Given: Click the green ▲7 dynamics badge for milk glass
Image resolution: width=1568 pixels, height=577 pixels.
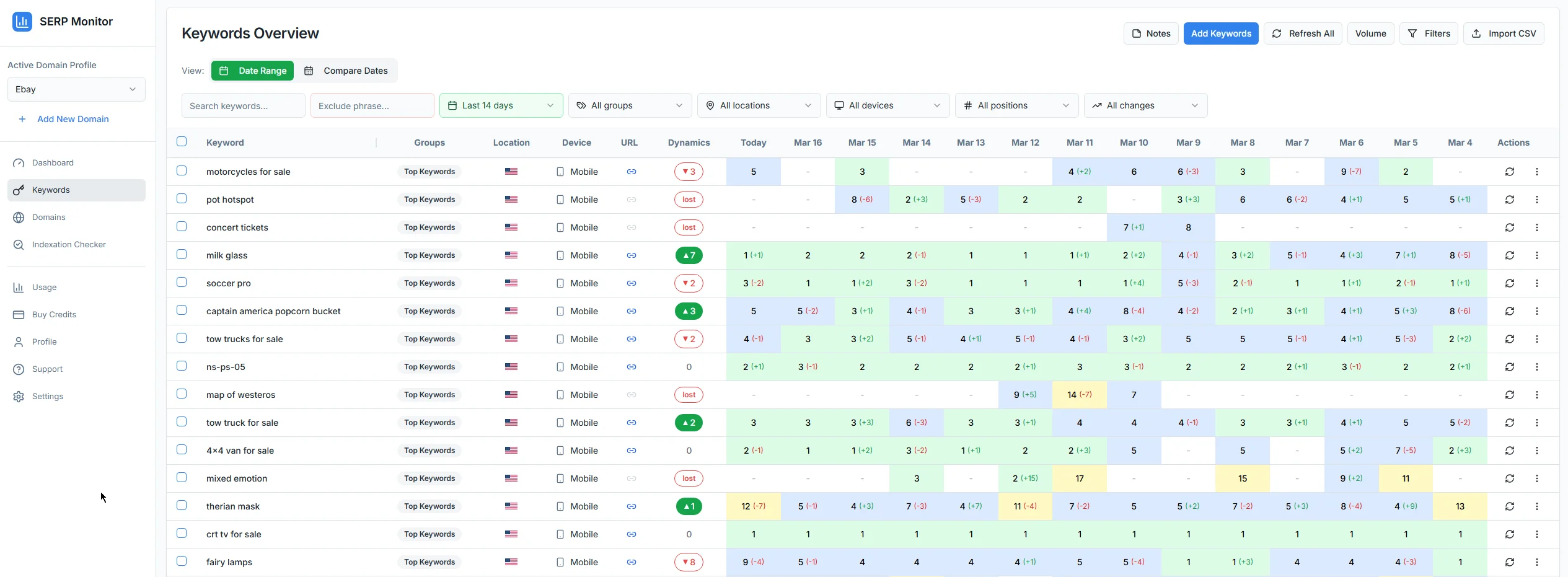Looking at the screenshot, I should (x=689, y=255).
